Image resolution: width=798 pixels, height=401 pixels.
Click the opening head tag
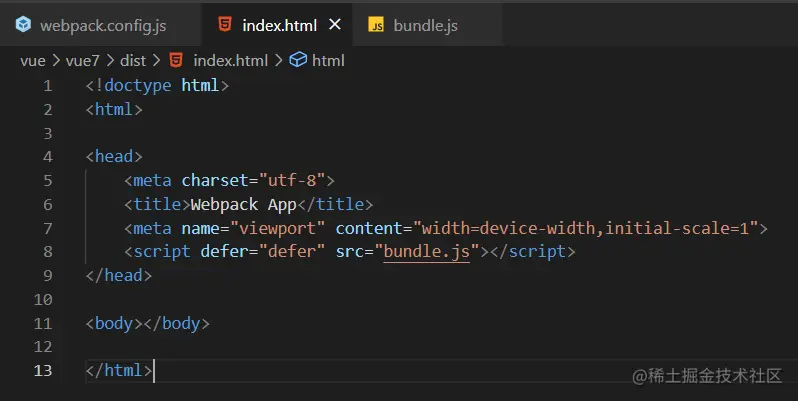[114, 156]
